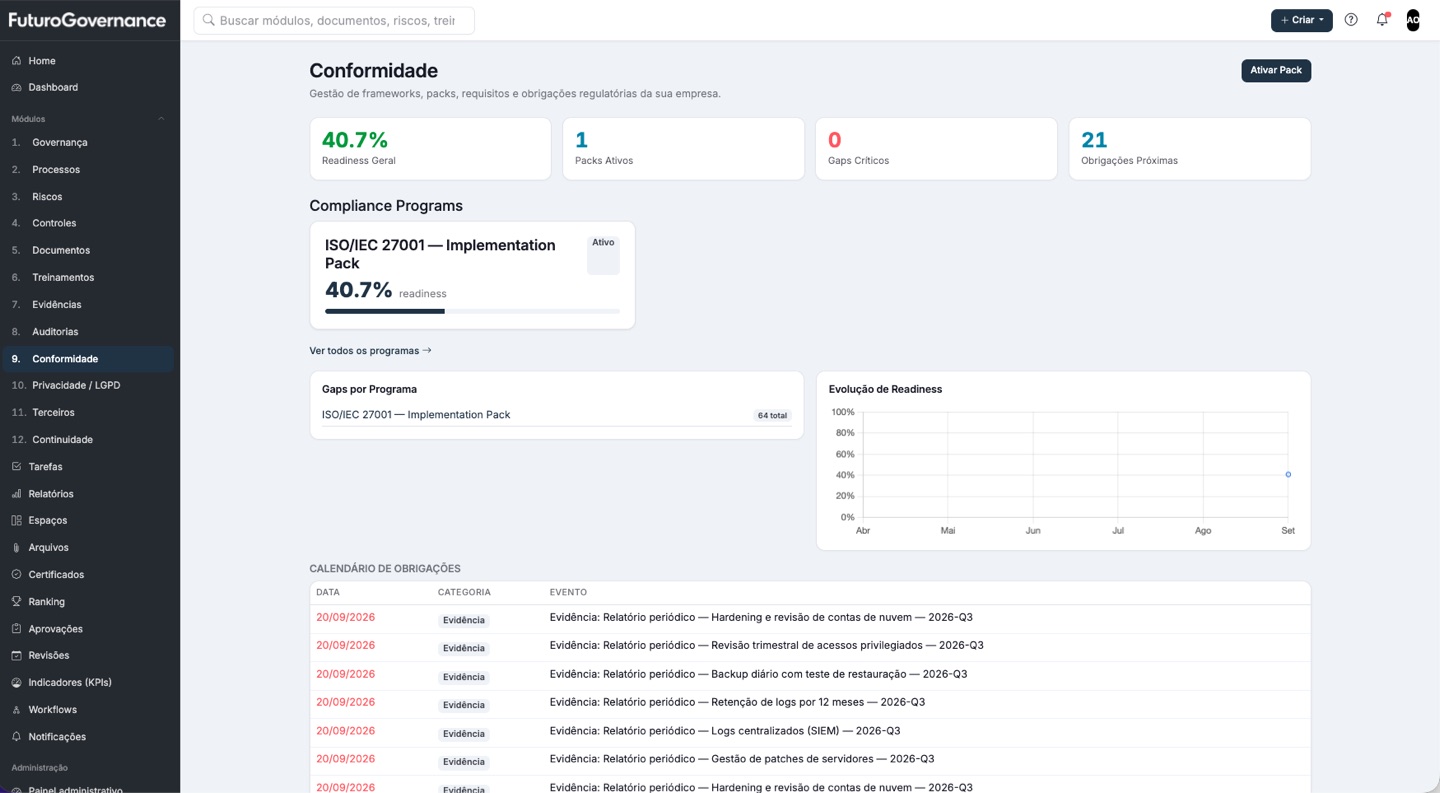Go to Evidências module
Screen dimensions: 1440x793
pos(87,305)
